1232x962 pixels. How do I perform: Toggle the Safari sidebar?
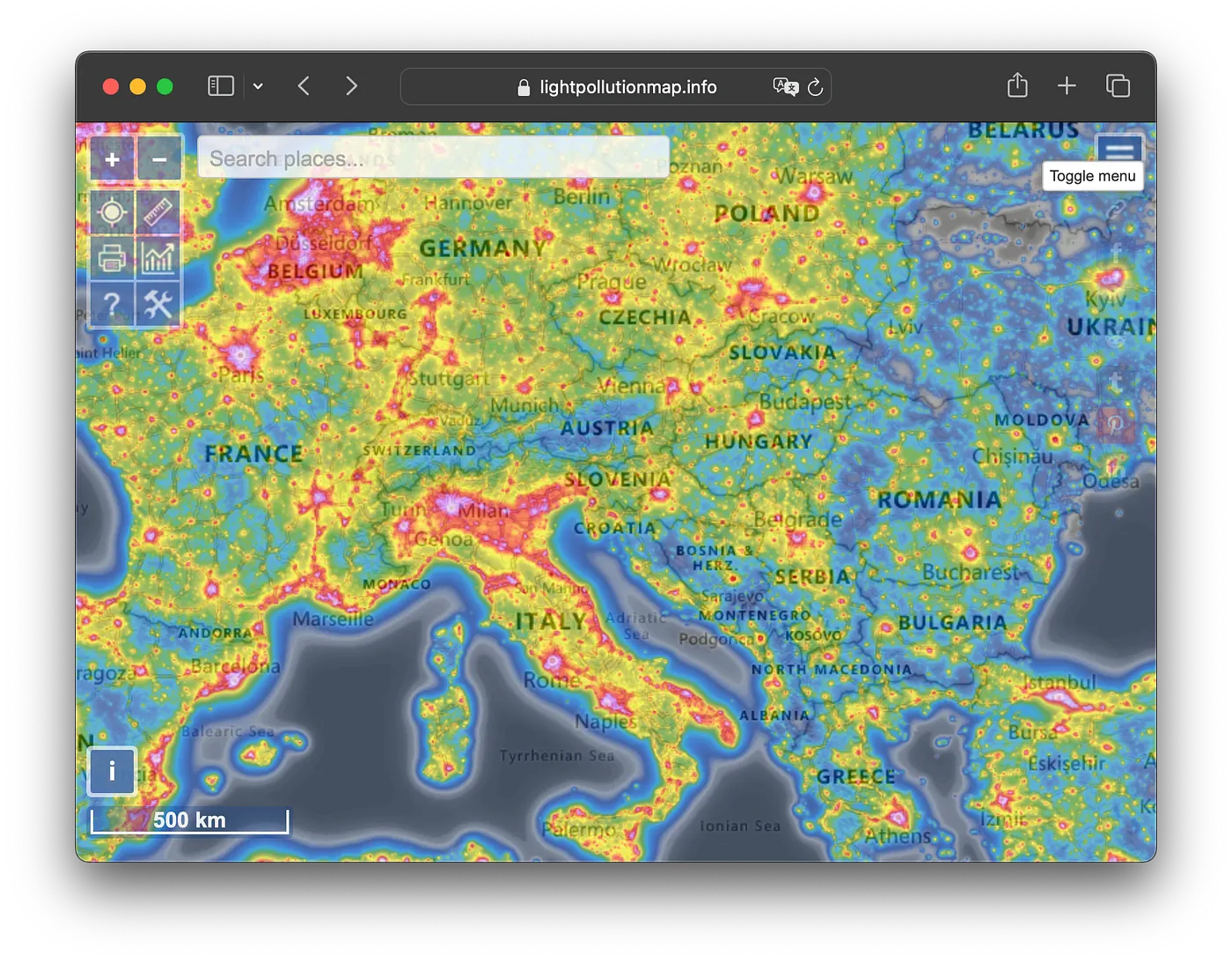pos(220,86)
